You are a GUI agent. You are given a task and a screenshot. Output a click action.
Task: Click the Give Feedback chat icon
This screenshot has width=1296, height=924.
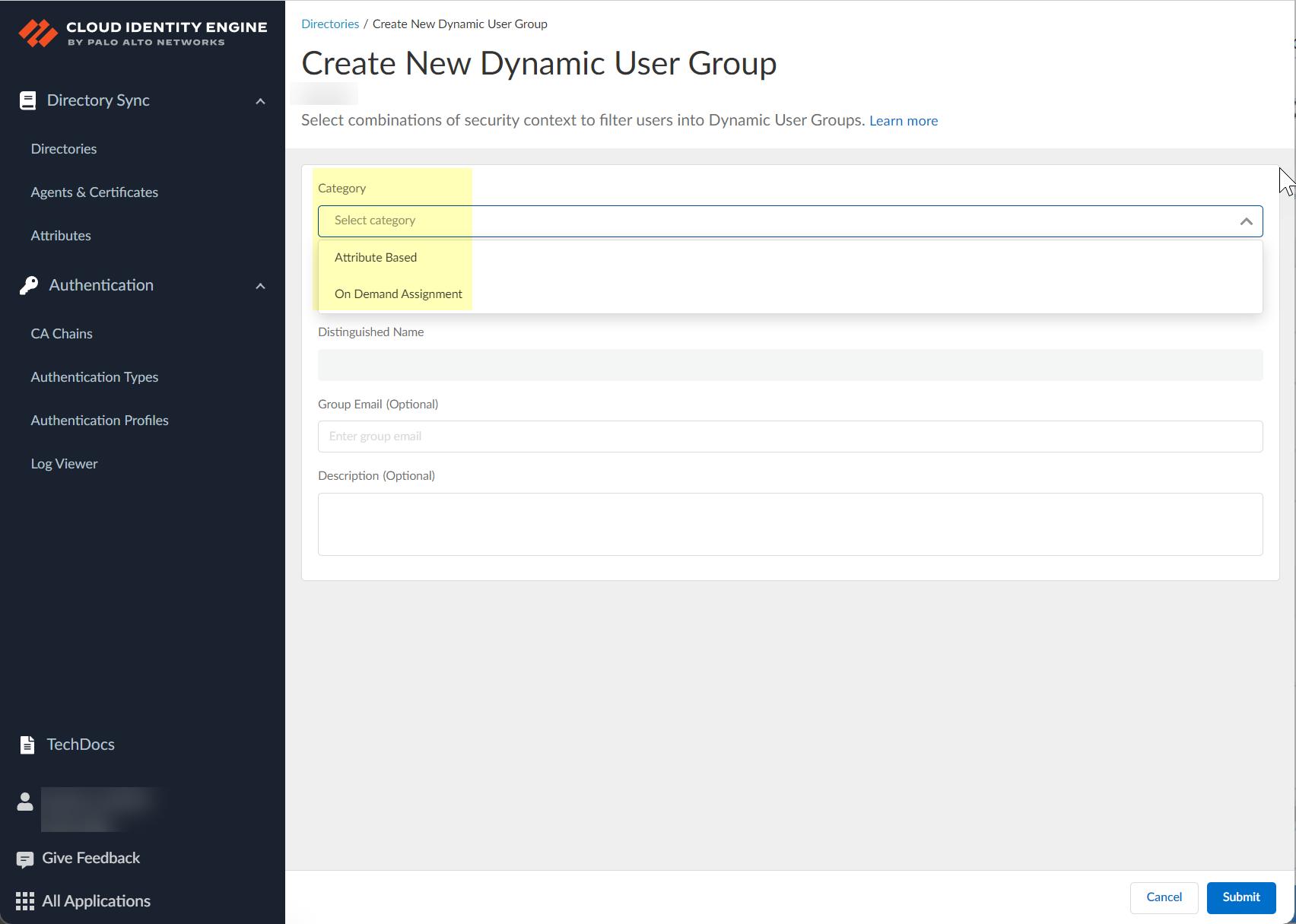point(25,859)
